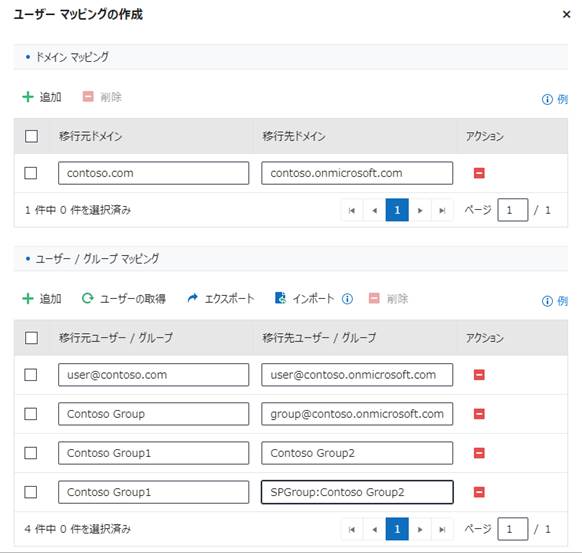Viewport: 582px width, 553px height.
Task: Delete the SPGroup:Contoso Group2 mapping row
Action: pos(479,492)
